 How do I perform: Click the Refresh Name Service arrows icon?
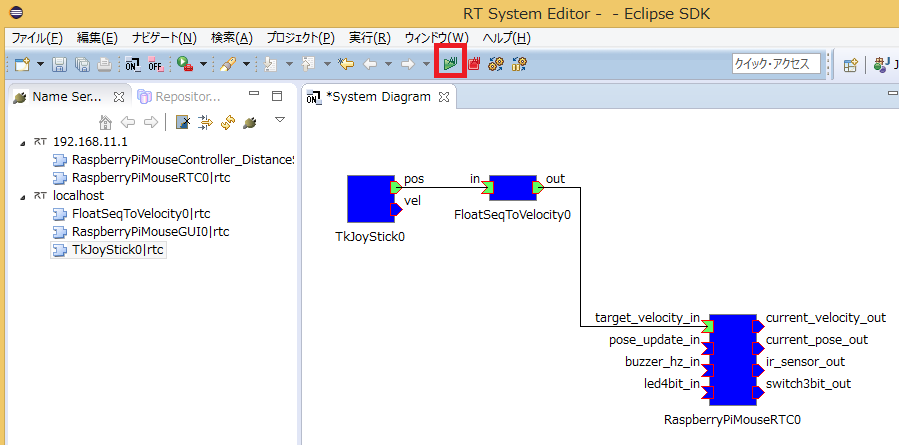pos(226,122)
